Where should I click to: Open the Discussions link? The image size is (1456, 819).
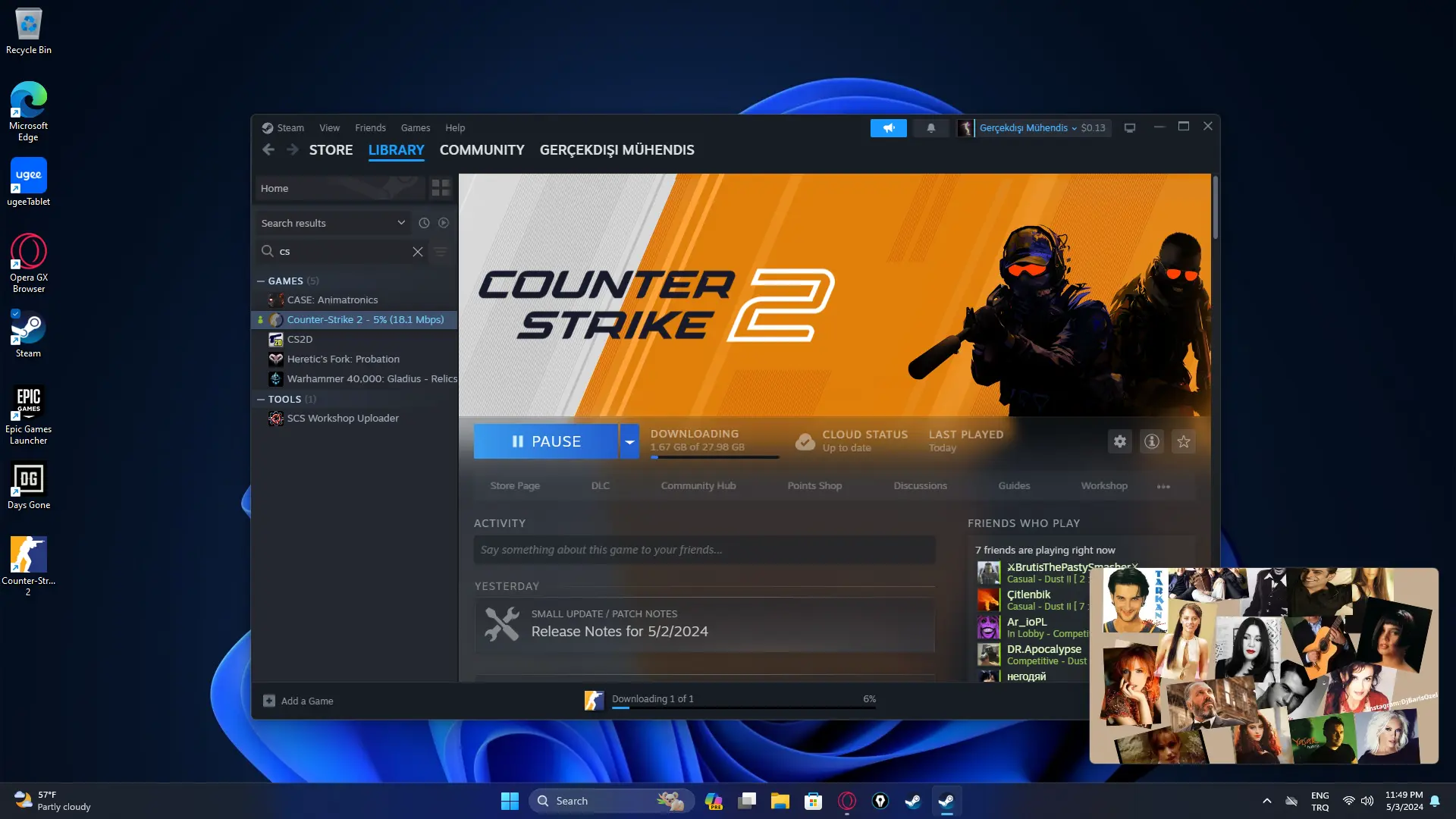pos(920,486)
